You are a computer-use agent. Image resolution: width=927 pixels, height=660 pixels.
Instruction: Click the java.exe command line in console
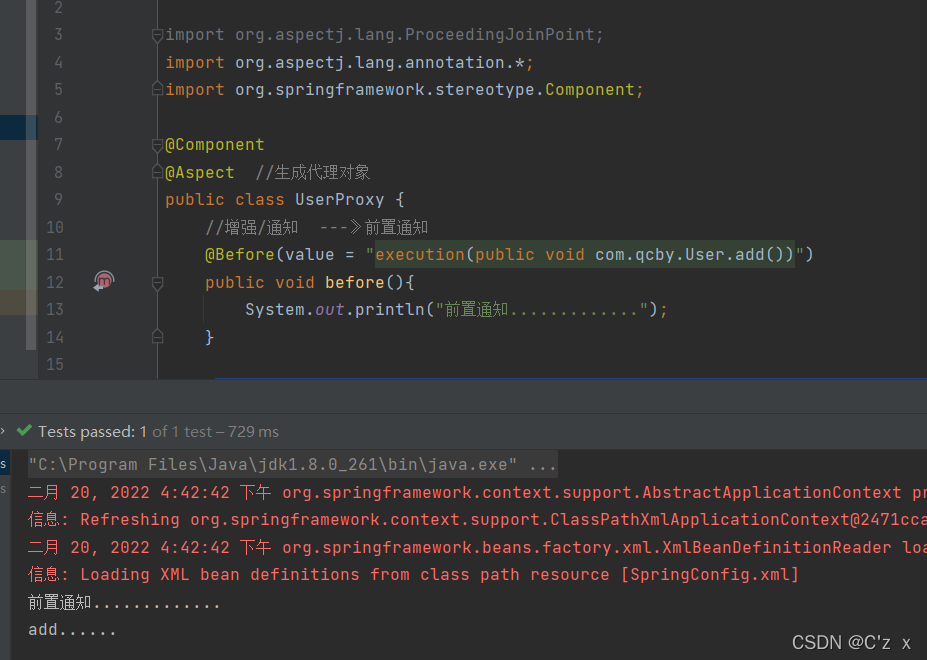293,465
